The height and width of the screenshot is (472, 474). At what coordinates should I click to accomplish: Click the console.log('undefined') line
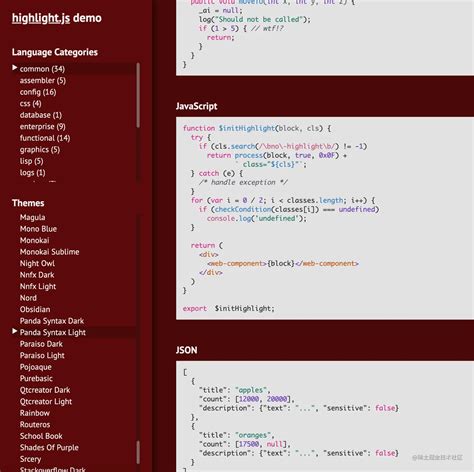click(x=256, y=219)
